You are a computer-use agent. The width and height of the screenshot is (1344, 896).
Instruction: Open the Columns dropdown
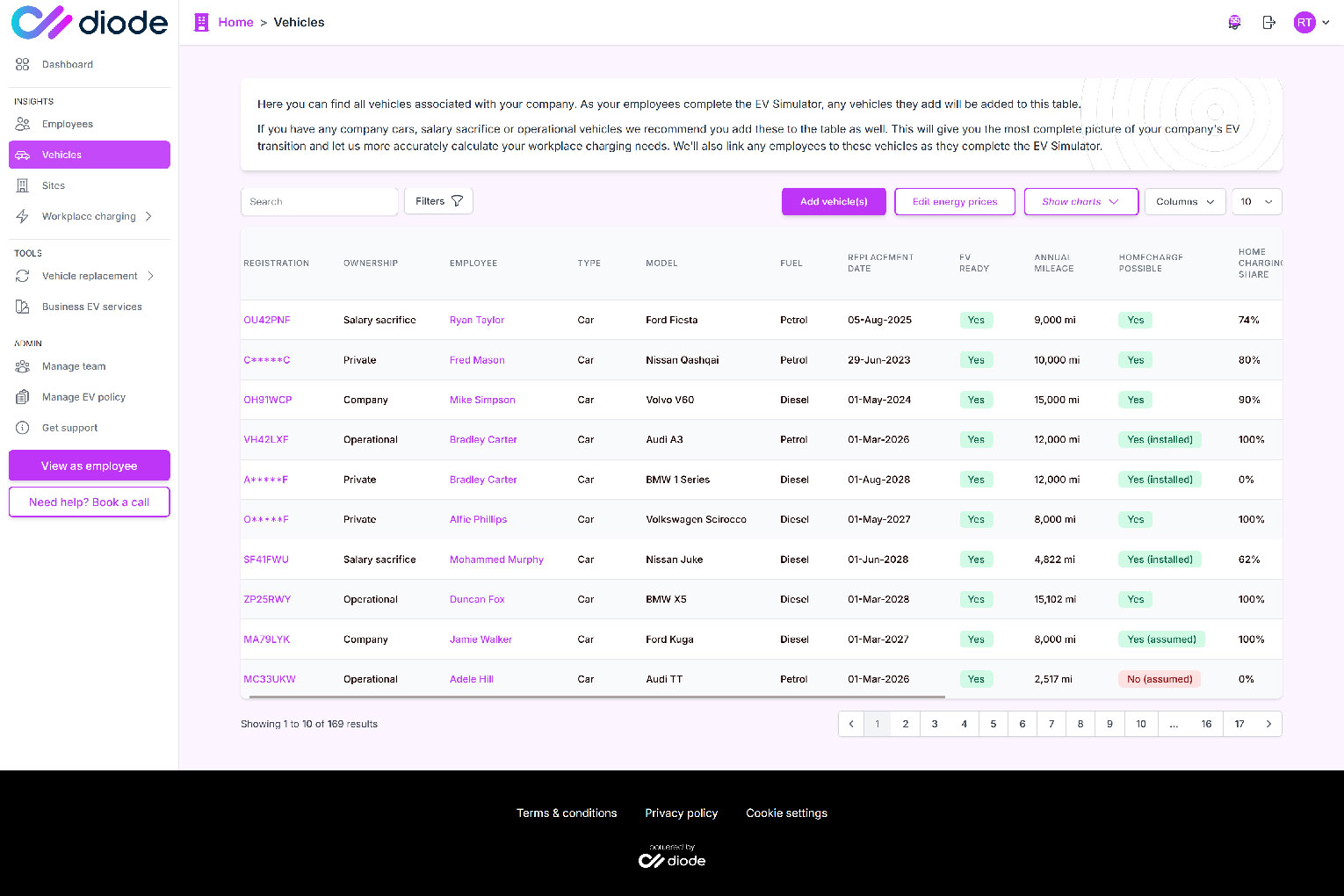(x=1185, y=201)
